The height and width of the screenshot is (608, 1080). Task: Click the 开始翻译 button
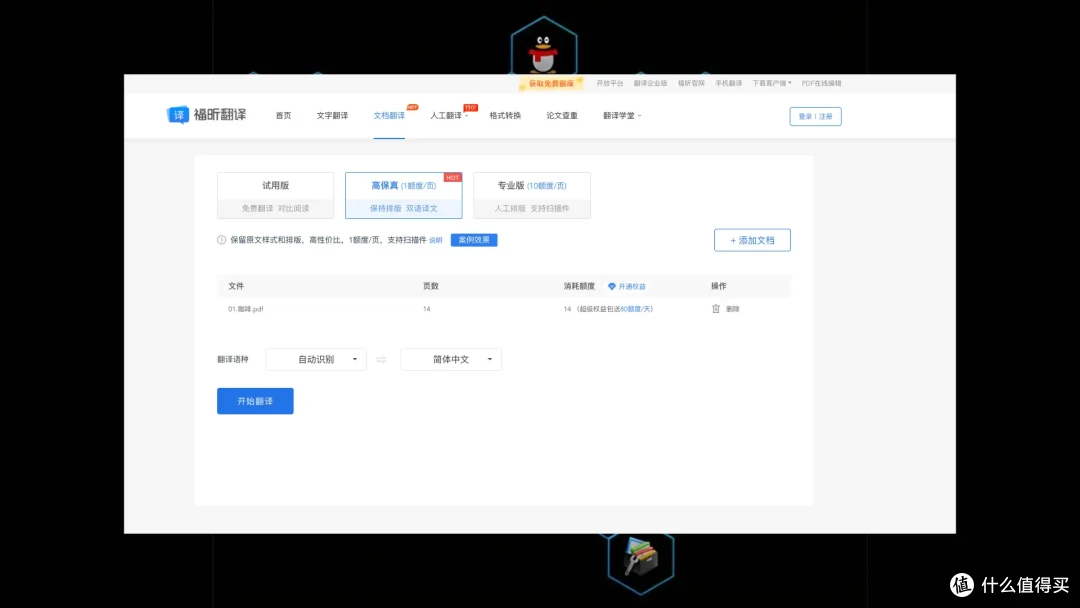pyautogui.click(x=255, y=401)
